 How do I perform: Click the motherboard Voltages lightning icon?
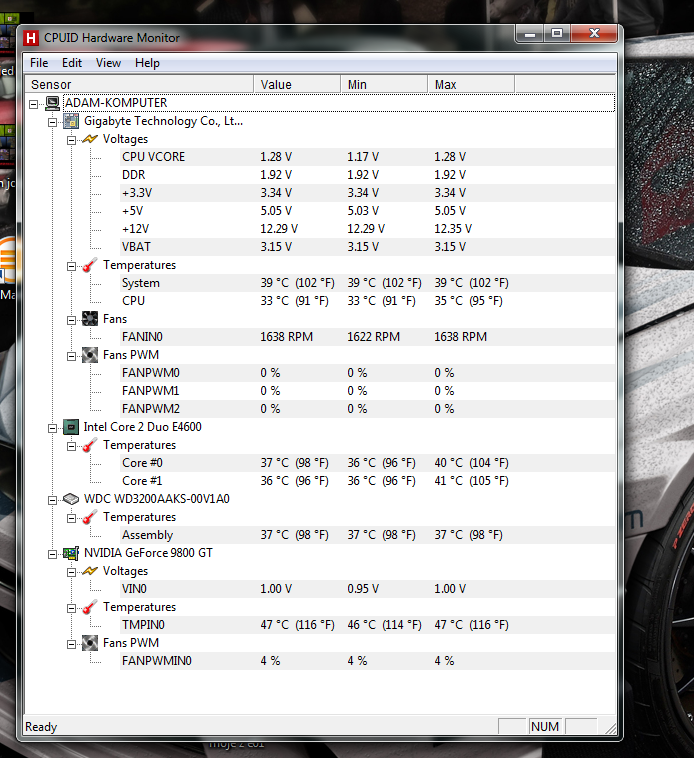point(90,139)
